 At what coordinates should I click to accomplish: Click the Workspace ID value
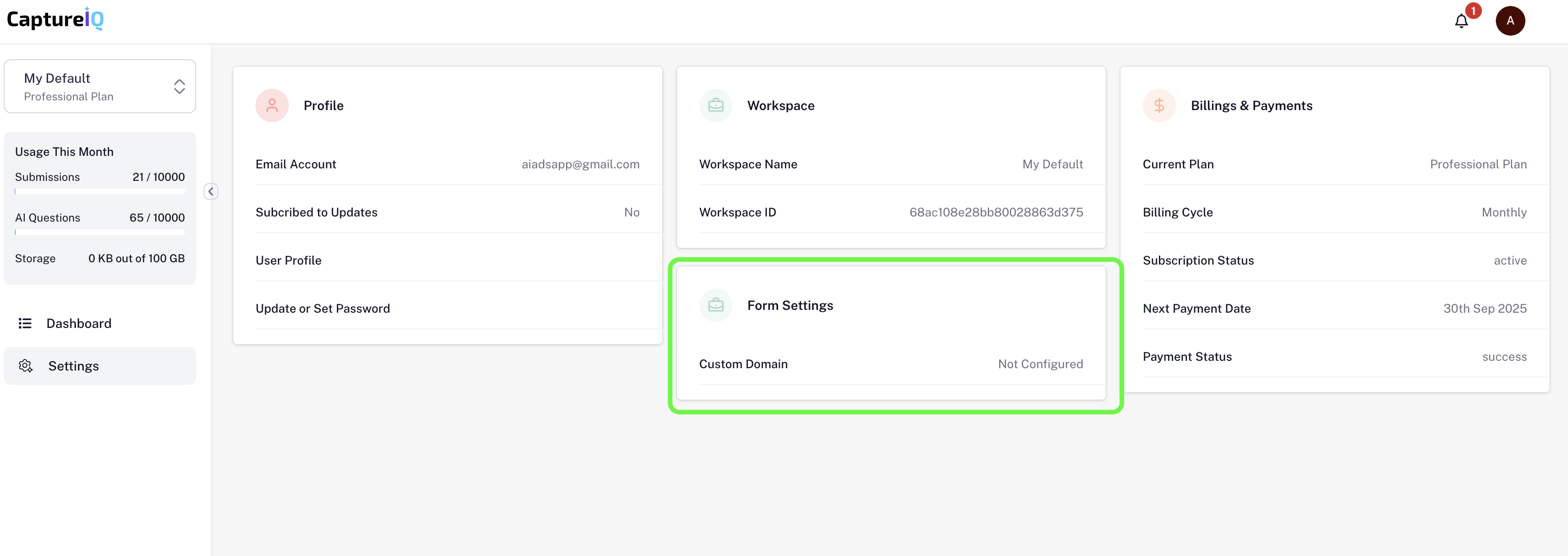996,212
